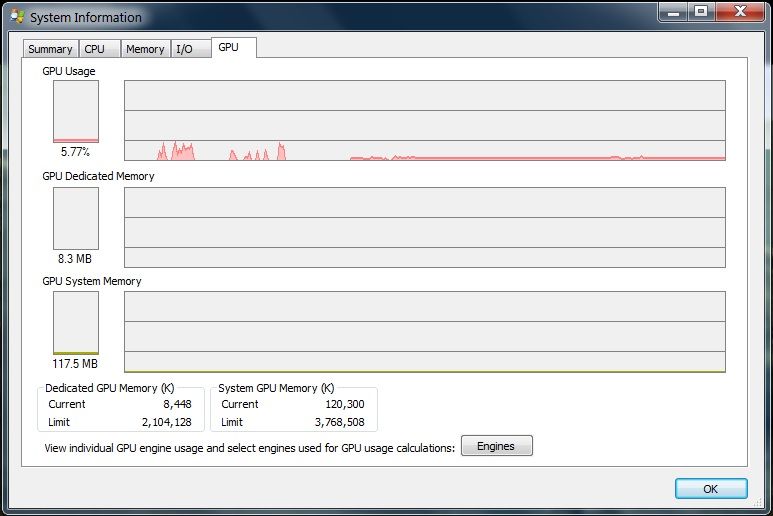The width and height of the screenshot is (773, 516).
Task: Click the Dedicated Current value 8,448
Action: (x=177, y=404)
